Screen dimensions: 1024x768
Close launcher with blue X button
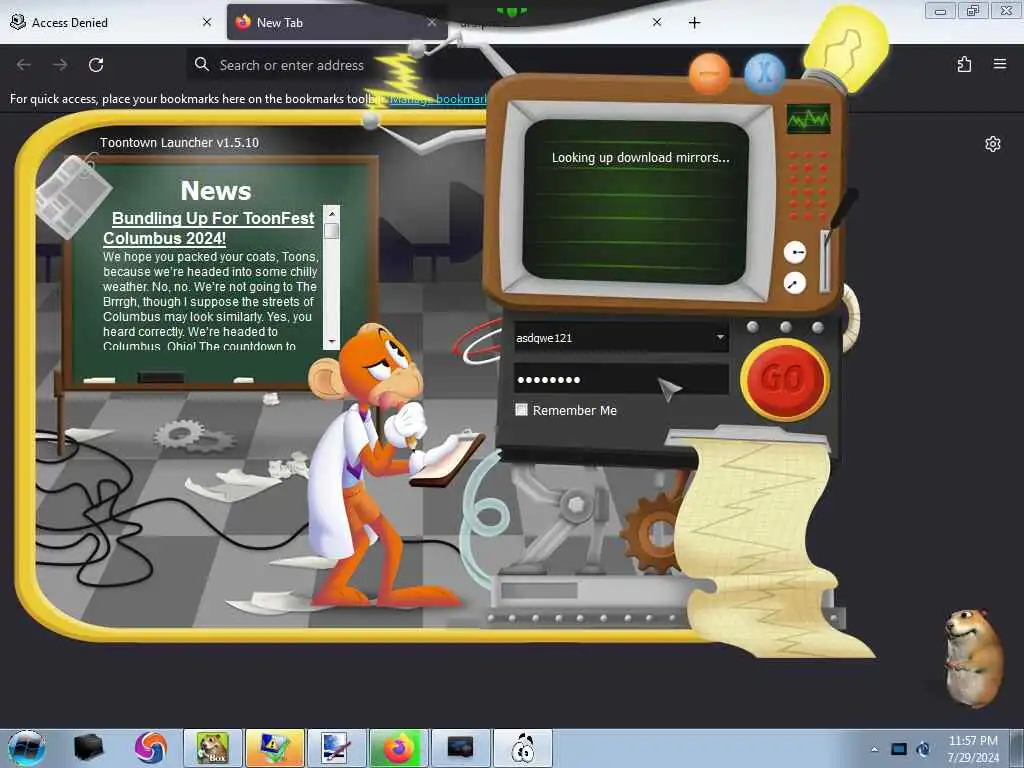[764, 72]
